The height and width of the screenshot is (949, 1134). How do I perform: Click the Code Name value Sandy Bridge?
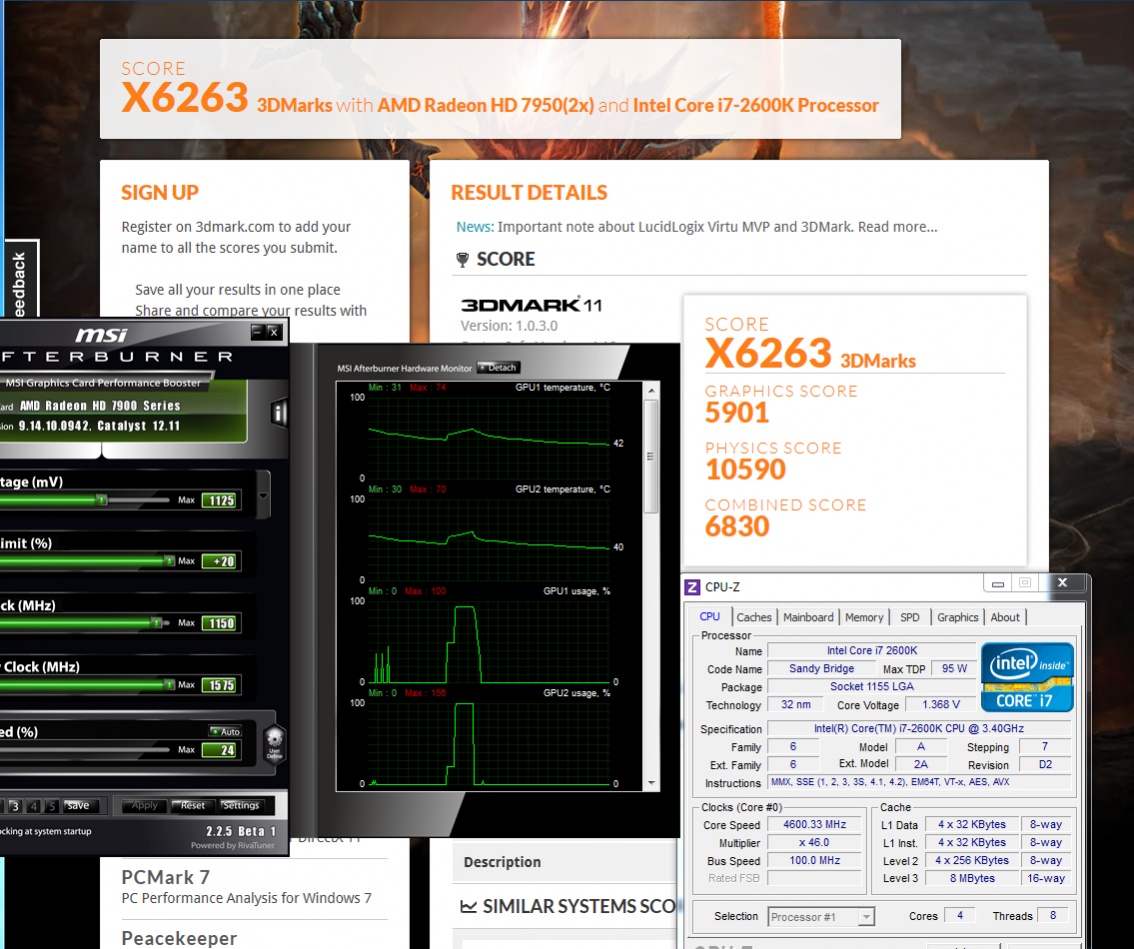coord(822,668)
